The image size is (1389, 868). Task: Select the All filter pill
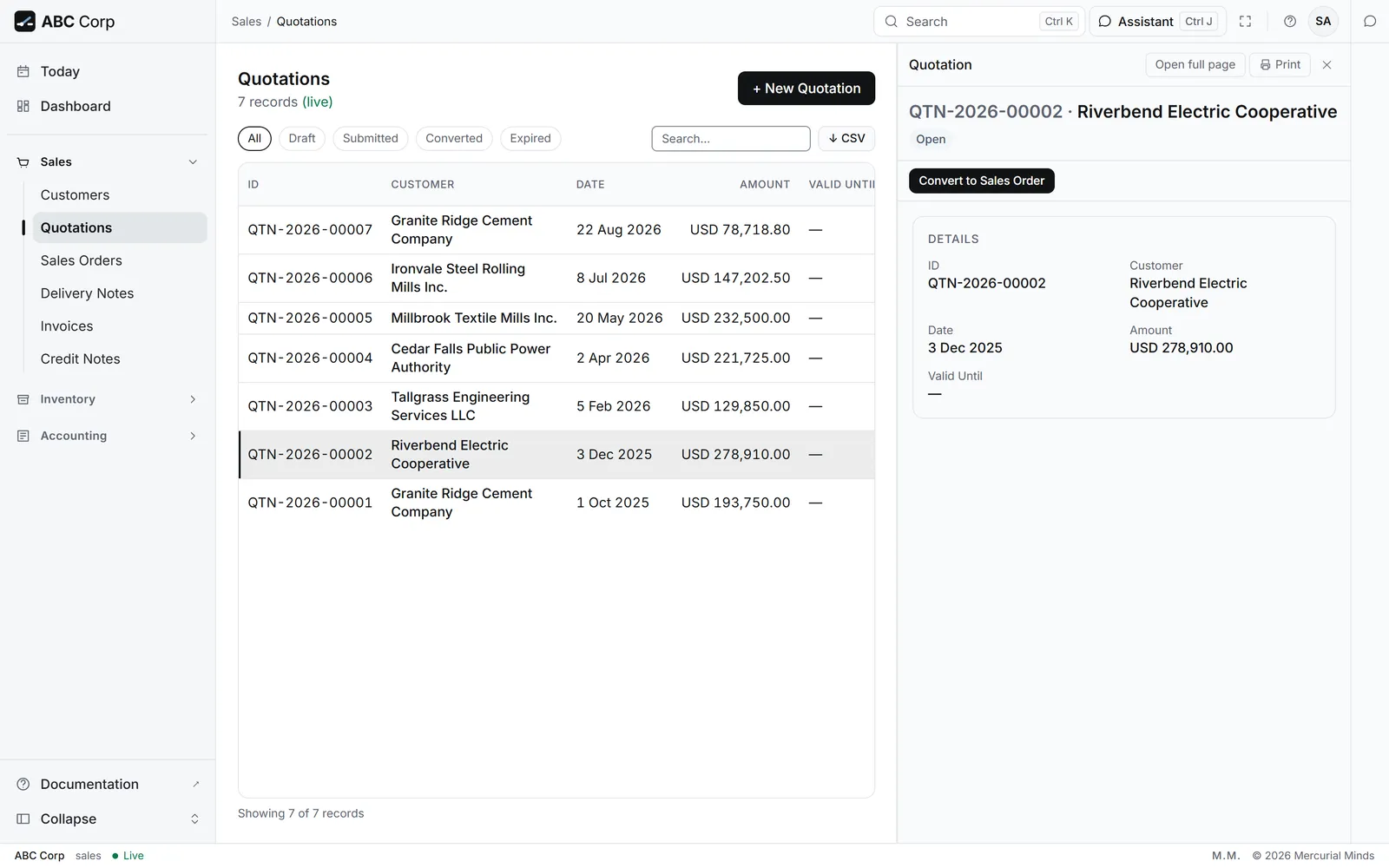click(x=254, y=139)
